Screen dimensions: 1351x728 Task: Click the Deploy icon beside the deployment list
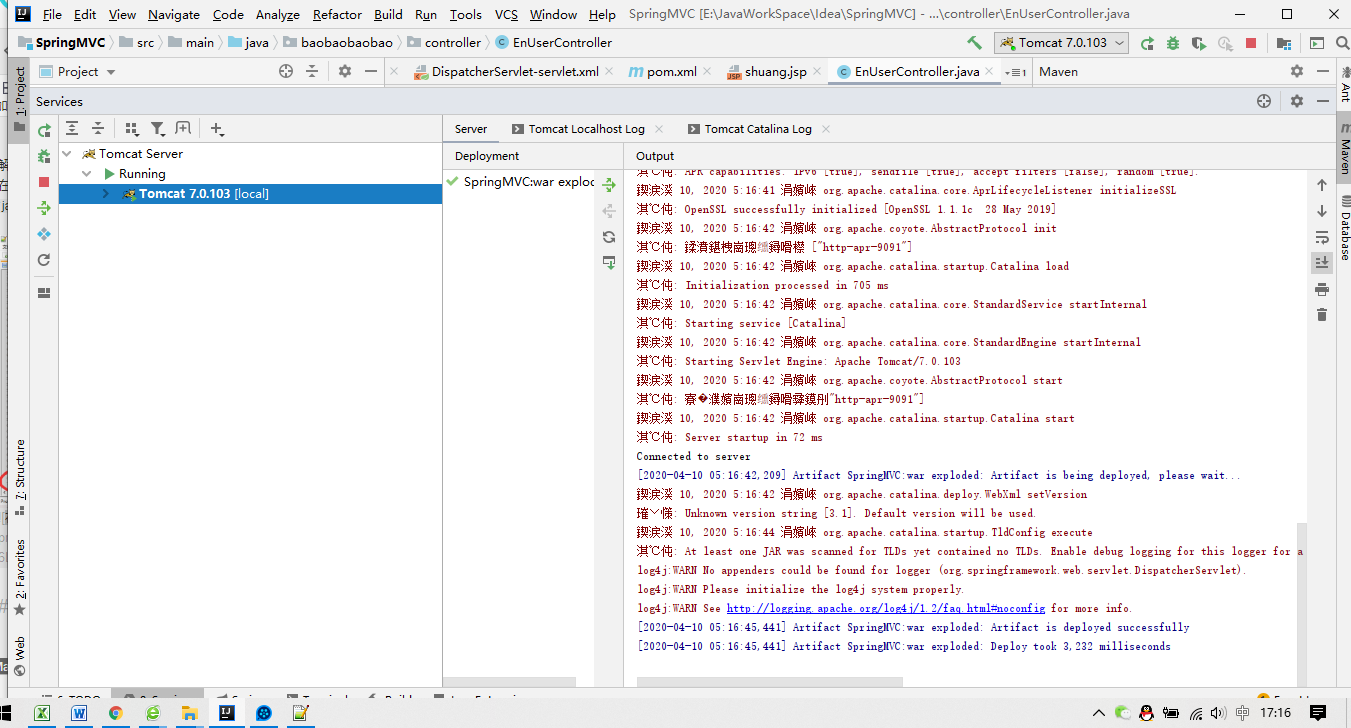coord(609,185)
